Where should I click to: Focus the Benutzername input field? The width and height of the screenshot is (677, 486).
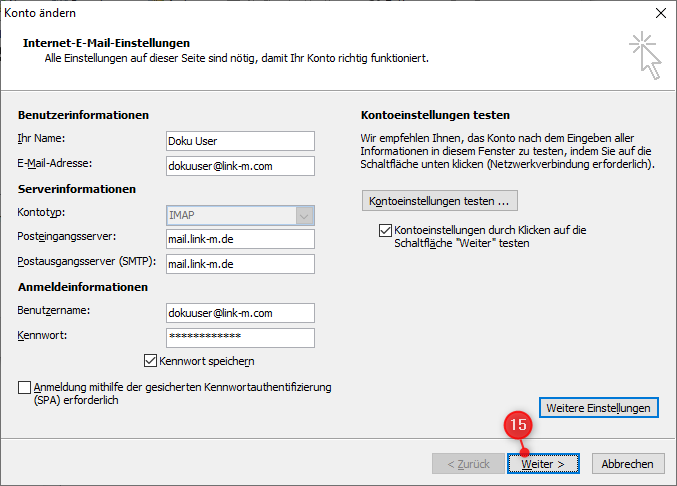point(240,313)
